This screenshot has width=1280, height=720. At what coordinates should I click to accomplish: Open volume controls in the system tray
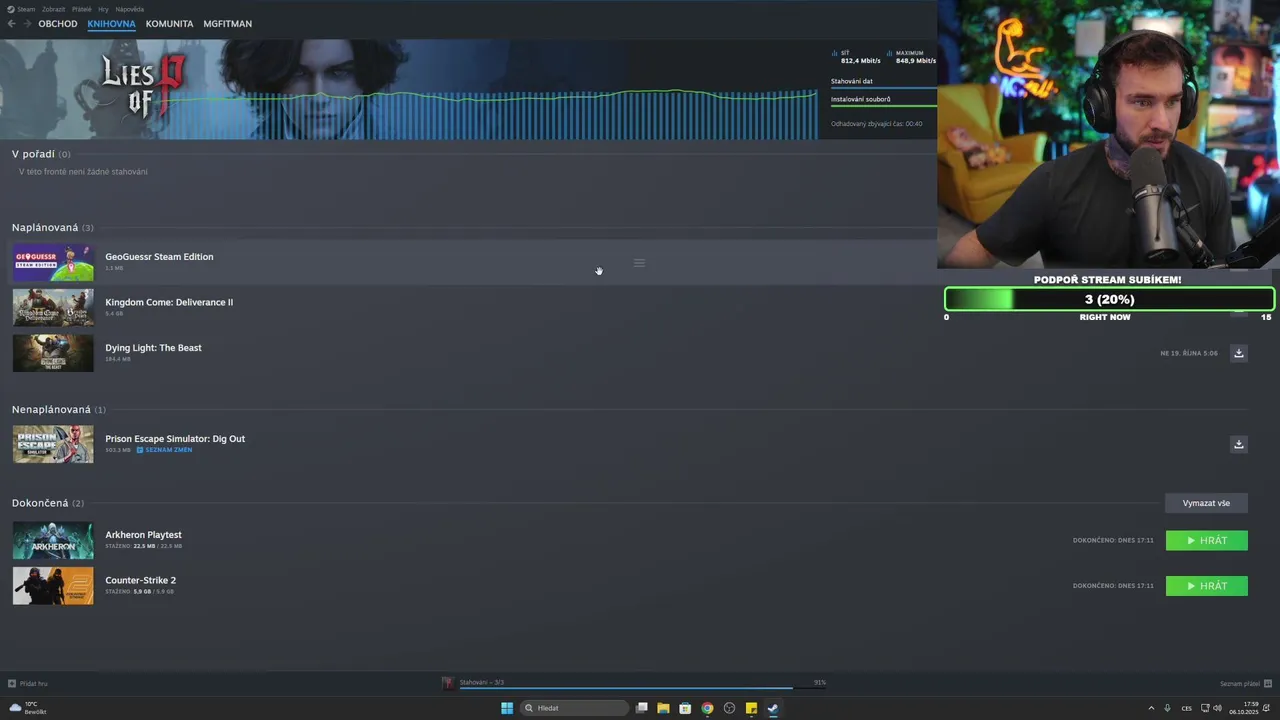[1217, 708]
